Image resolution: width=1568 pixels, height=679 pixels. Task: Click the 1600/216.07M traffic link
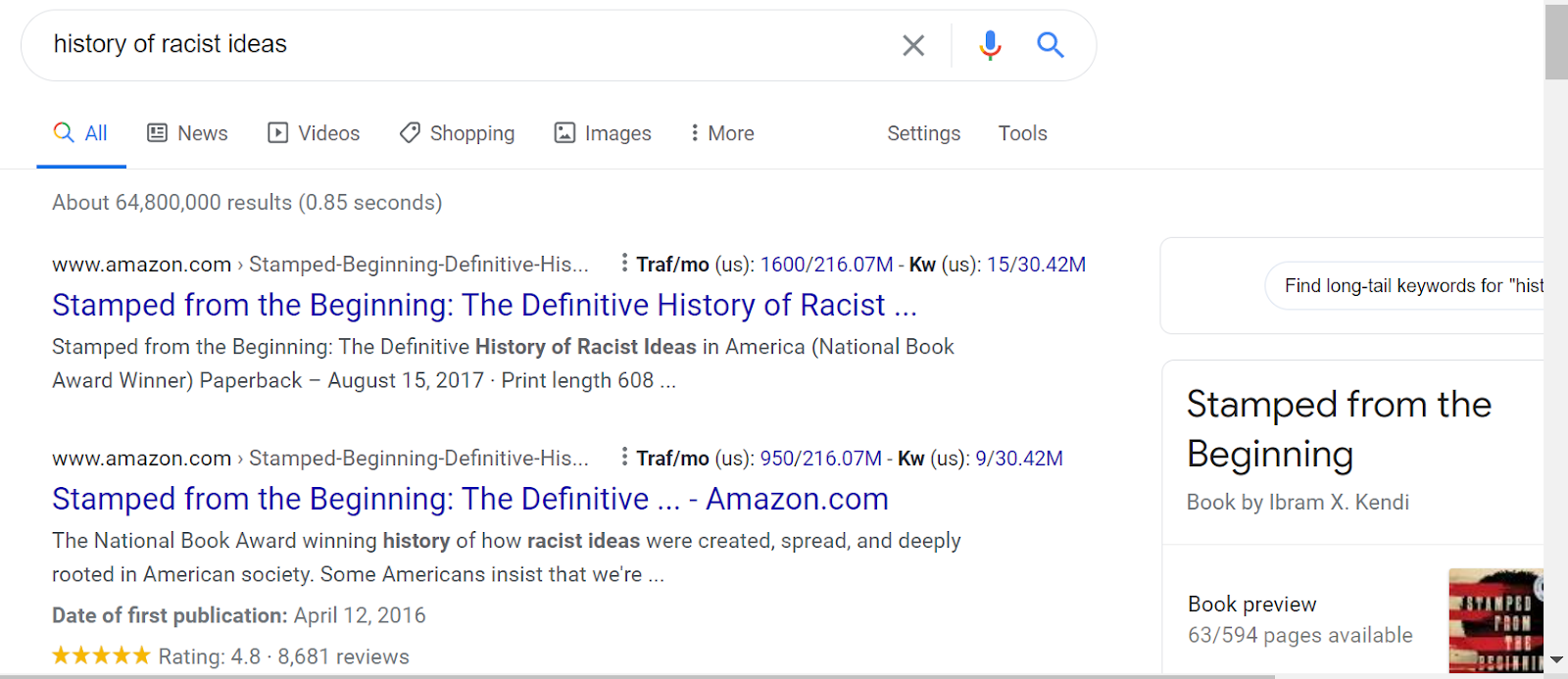826,265
